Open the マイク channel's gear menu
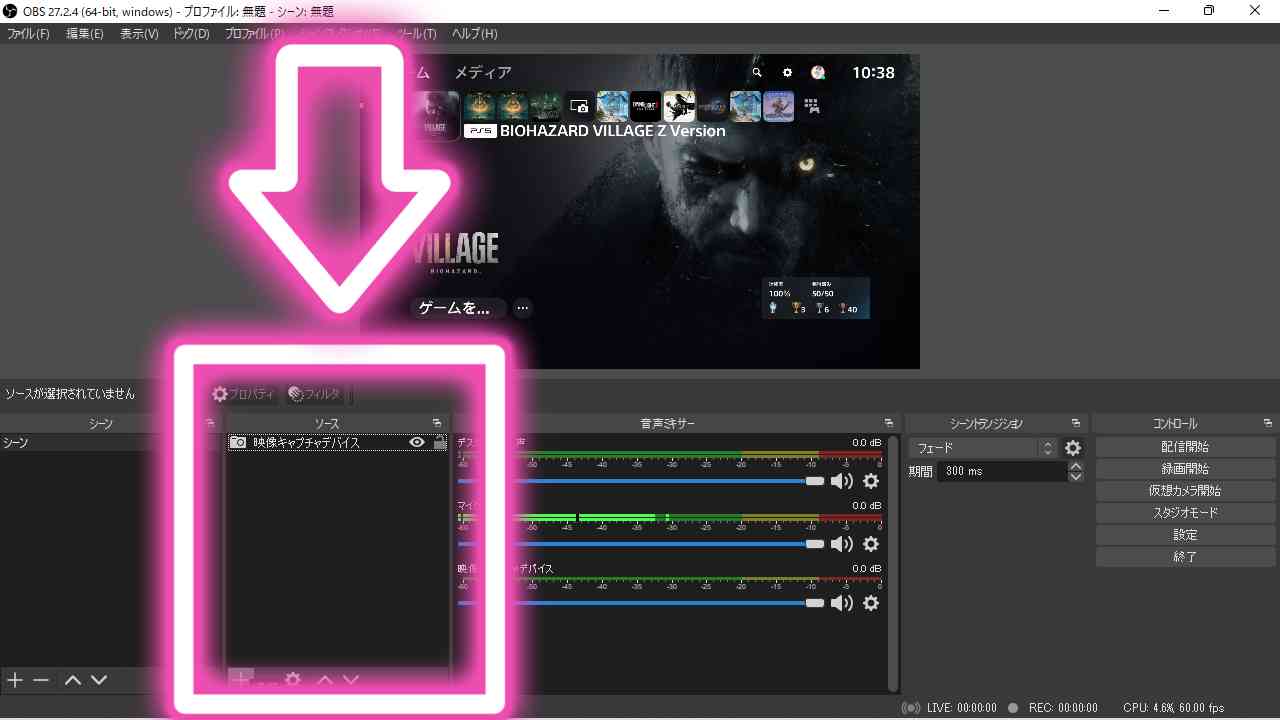This screenshot has height=720, width=1280. click(x=871, y=544)
